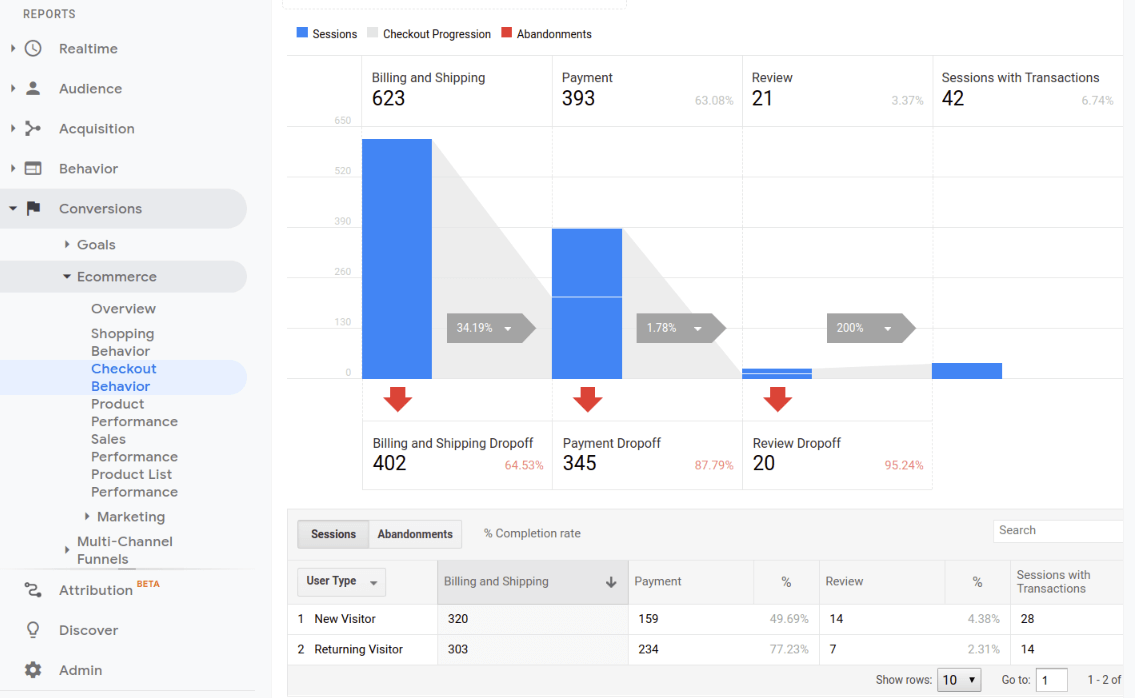Open the Goals menu item
The height and width of the screenshot is (698, 1135).
click(96, 245)
